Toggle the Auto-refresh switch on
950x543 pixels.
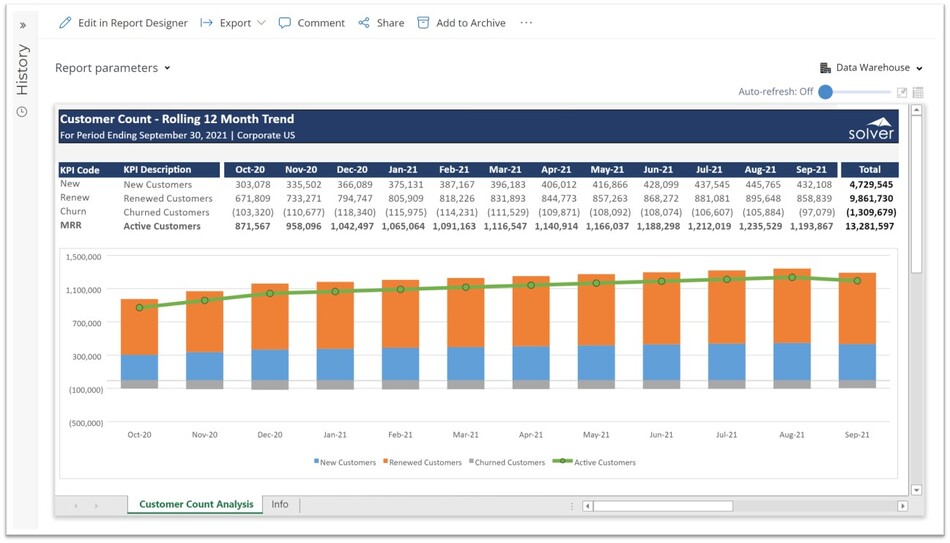coord(826,92)
